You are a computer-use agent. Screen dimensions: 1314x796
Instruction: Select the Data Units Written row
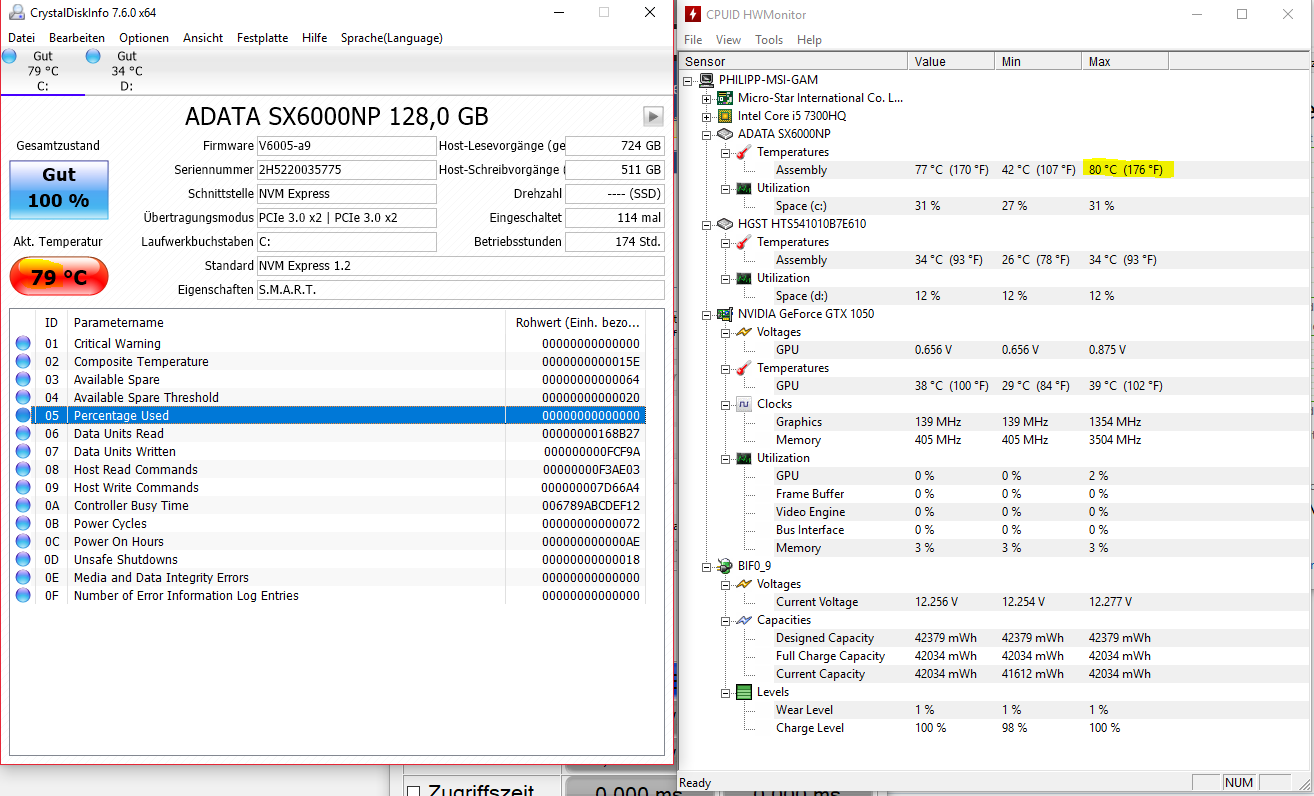328,452
